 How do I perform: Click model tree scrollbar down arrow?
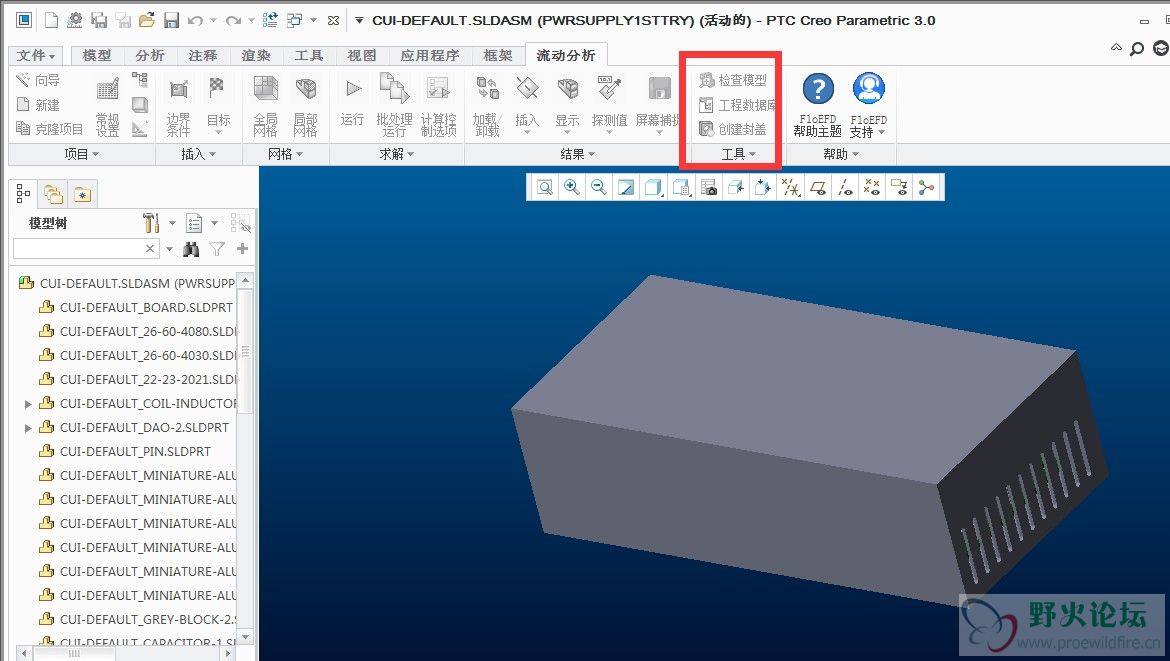click(245, 636)
